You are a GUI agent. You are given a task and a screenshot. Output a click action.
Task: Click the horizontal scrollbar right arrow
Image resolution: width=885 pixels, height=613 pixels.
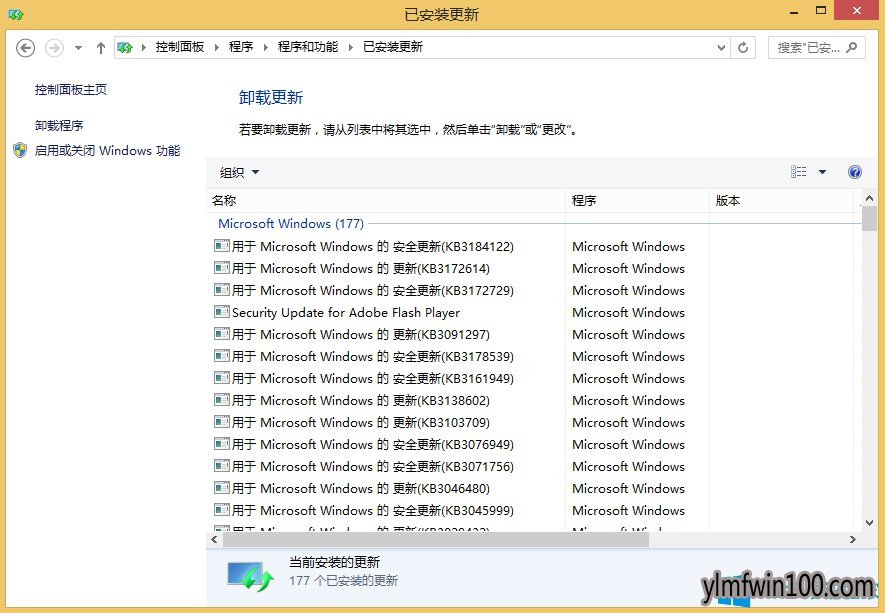tap(852, 540)
